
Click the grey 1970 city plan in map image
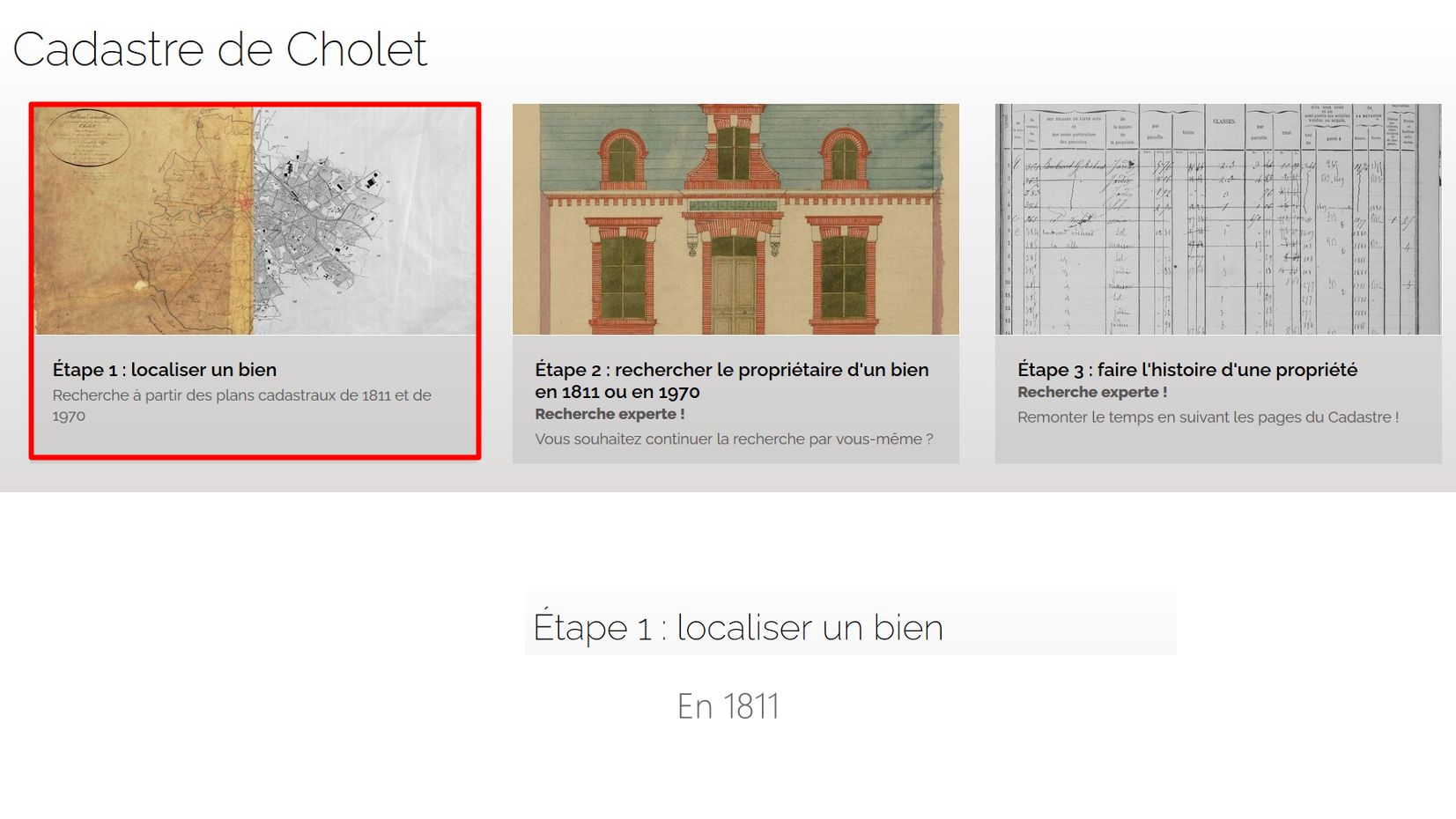(x=326, y=220)
